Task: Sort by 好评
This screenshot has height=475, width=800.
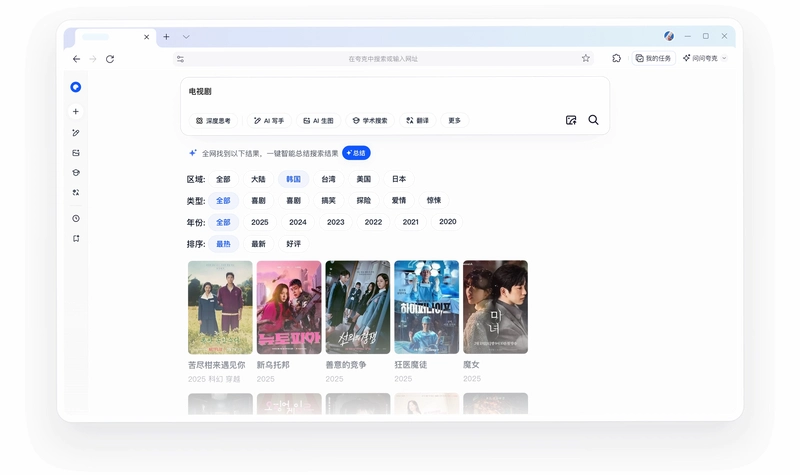Action: pos(293,244)
